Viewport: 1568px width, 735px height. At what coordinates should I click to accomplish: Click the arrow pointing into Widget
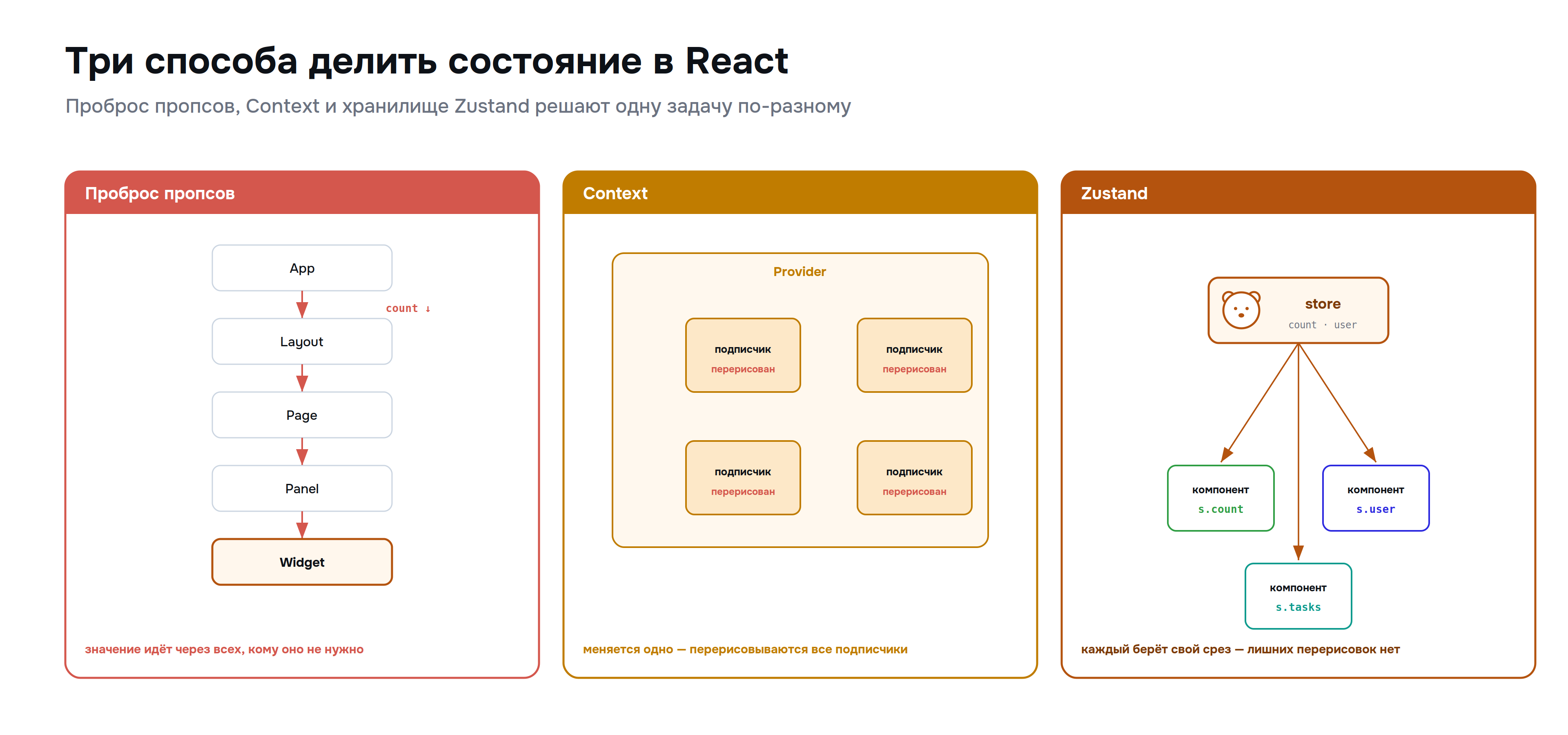pyautogui.click(x=302, y=525)
